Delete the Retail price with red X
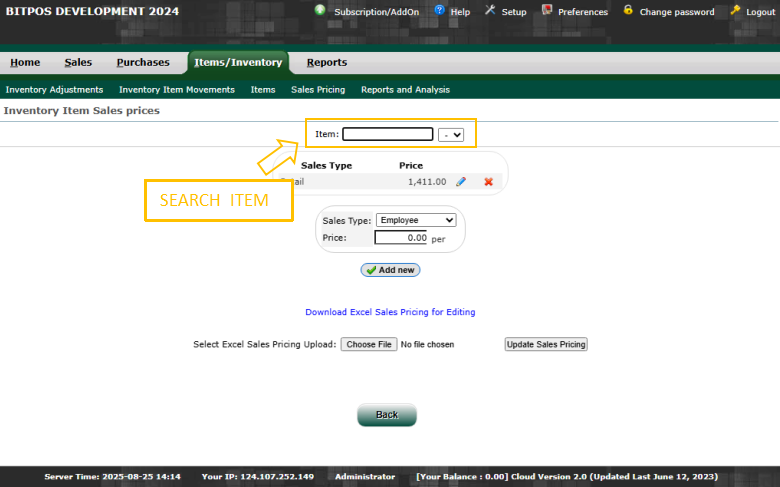Image resolution: width=780 pixels, height=487 pixels. click(489, 182)
